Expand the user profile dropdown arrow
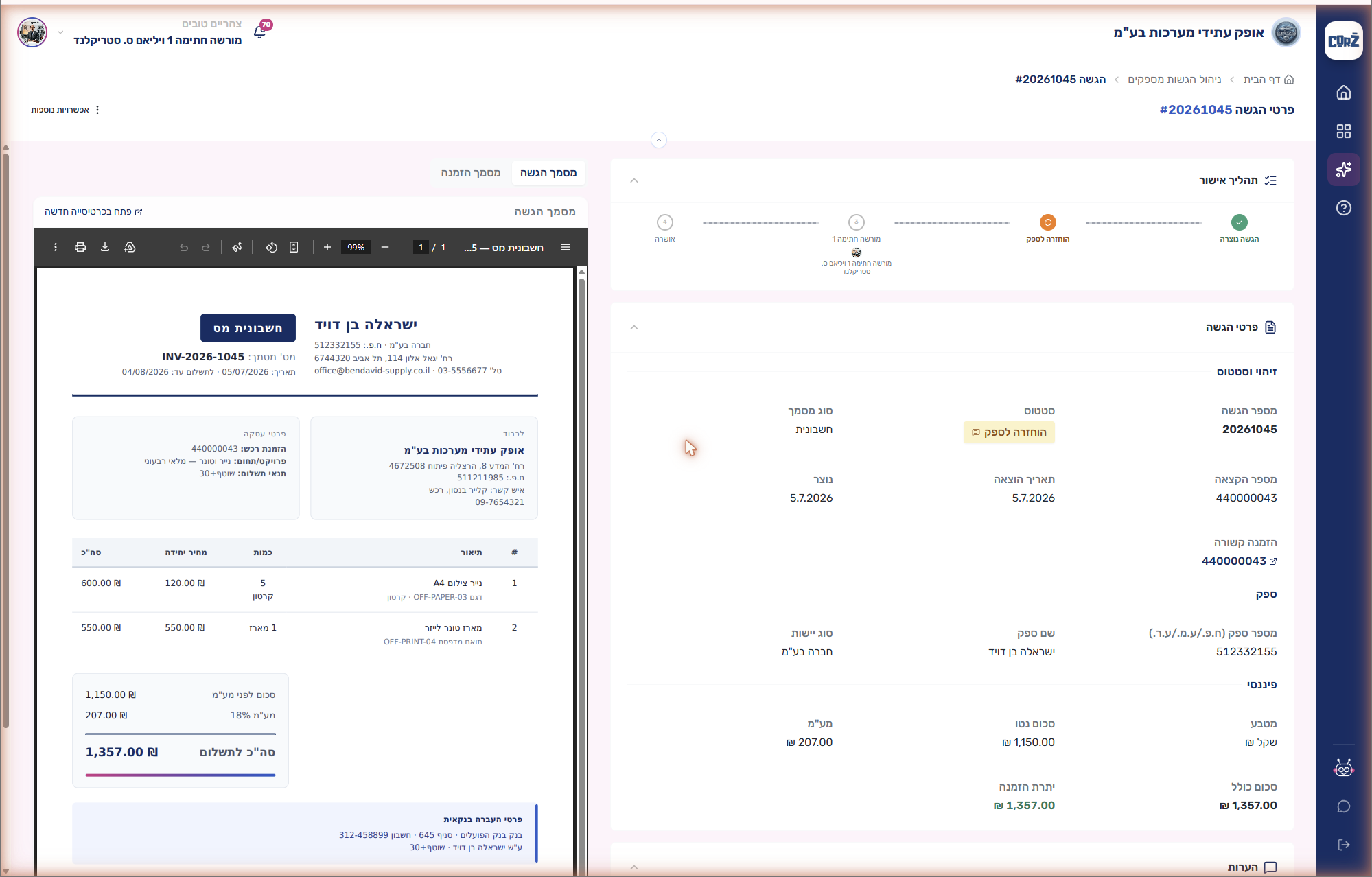The width and height of the screenshot is (1372, 877). coord(60,32)
